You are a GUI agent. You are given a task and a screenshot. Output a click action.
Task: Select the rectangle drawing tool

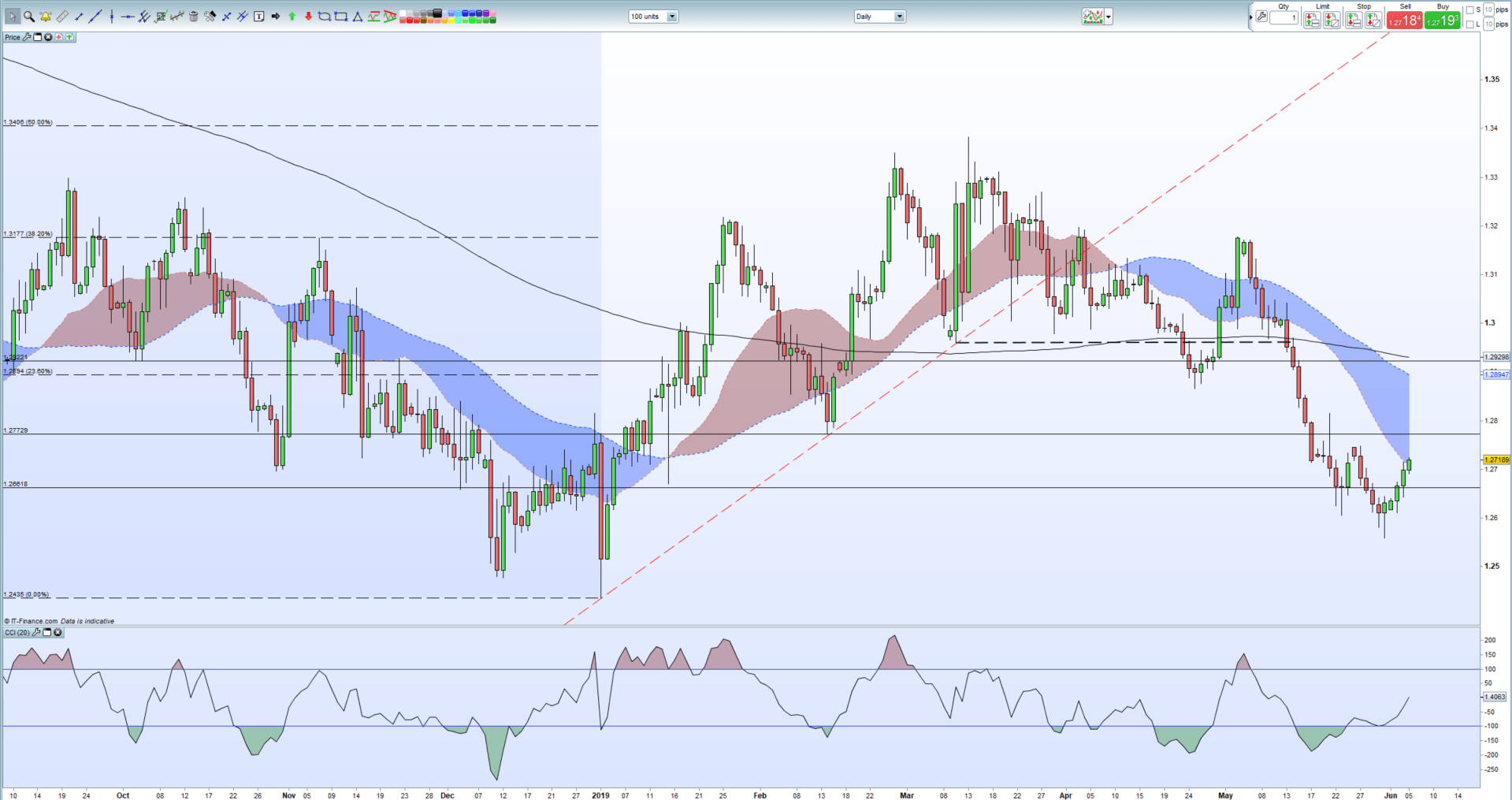(340, 17)
